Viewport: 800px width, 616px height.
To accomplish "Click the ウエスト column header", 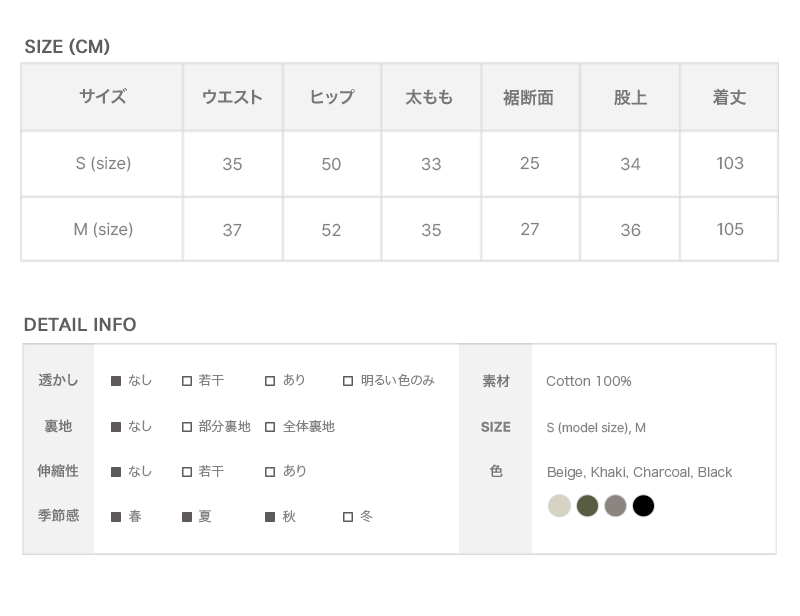I will point(232,97).
